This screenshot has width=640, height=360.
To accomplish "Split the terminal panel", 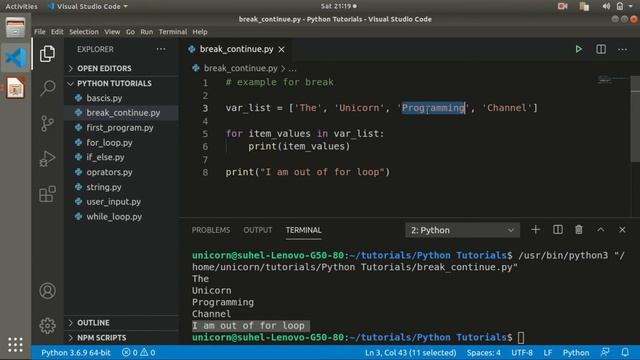I will 558,230.
